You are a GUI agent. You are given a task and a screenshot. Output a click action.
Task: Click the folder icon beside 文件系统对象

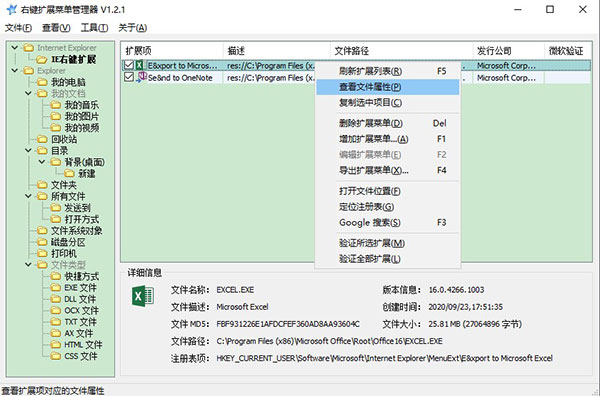tap(42, 231)
